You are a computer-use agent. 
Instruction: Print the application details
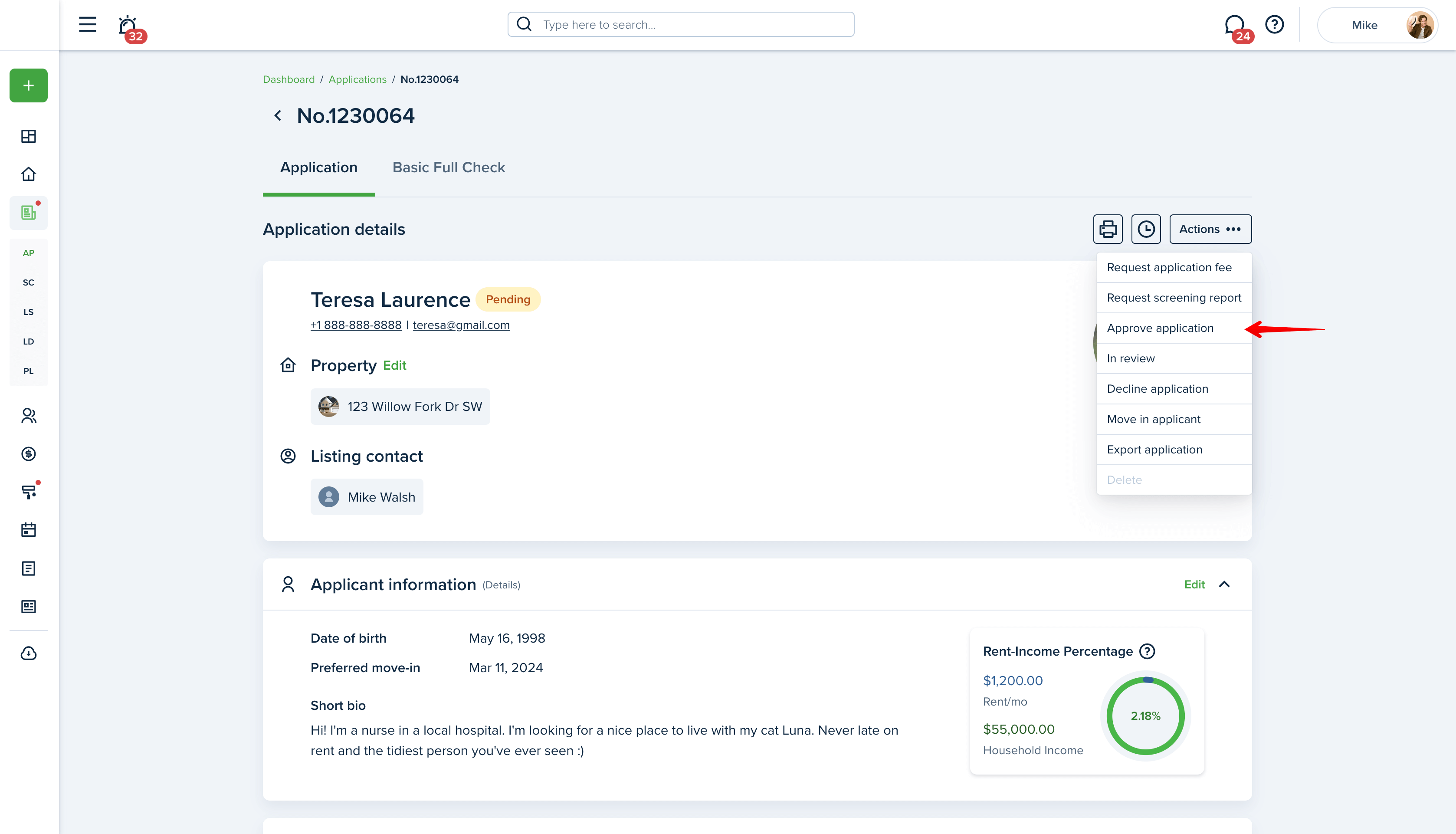click(x=1108, y=229)
